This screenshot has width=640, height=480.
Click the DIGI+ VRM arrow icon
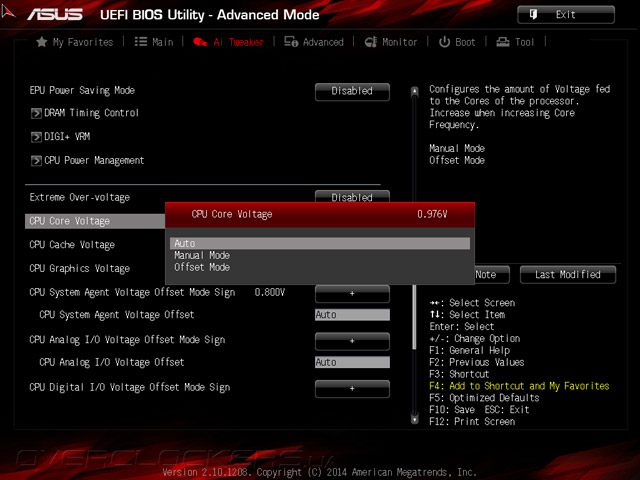[36, 137]
